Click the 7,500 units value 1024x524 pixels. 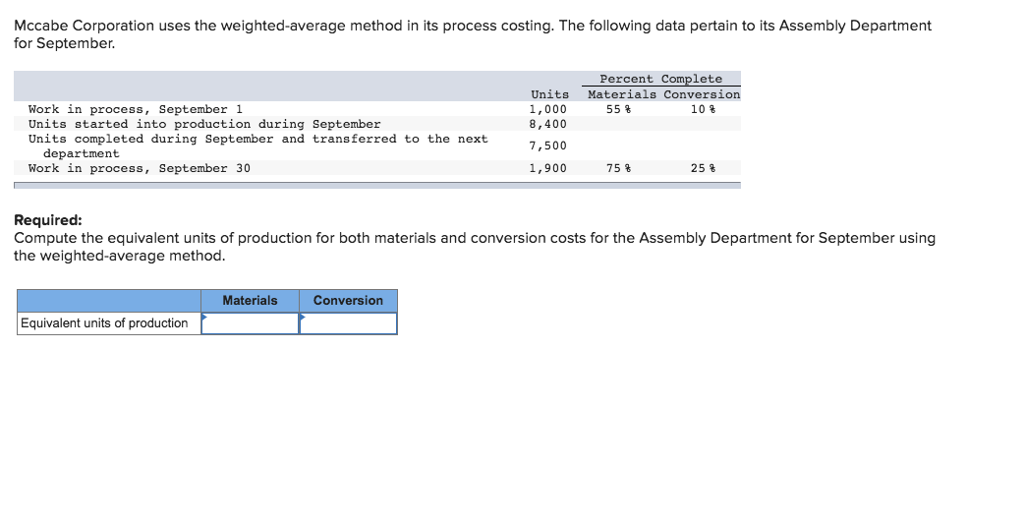pyautogui.click(x=548, y=146)
